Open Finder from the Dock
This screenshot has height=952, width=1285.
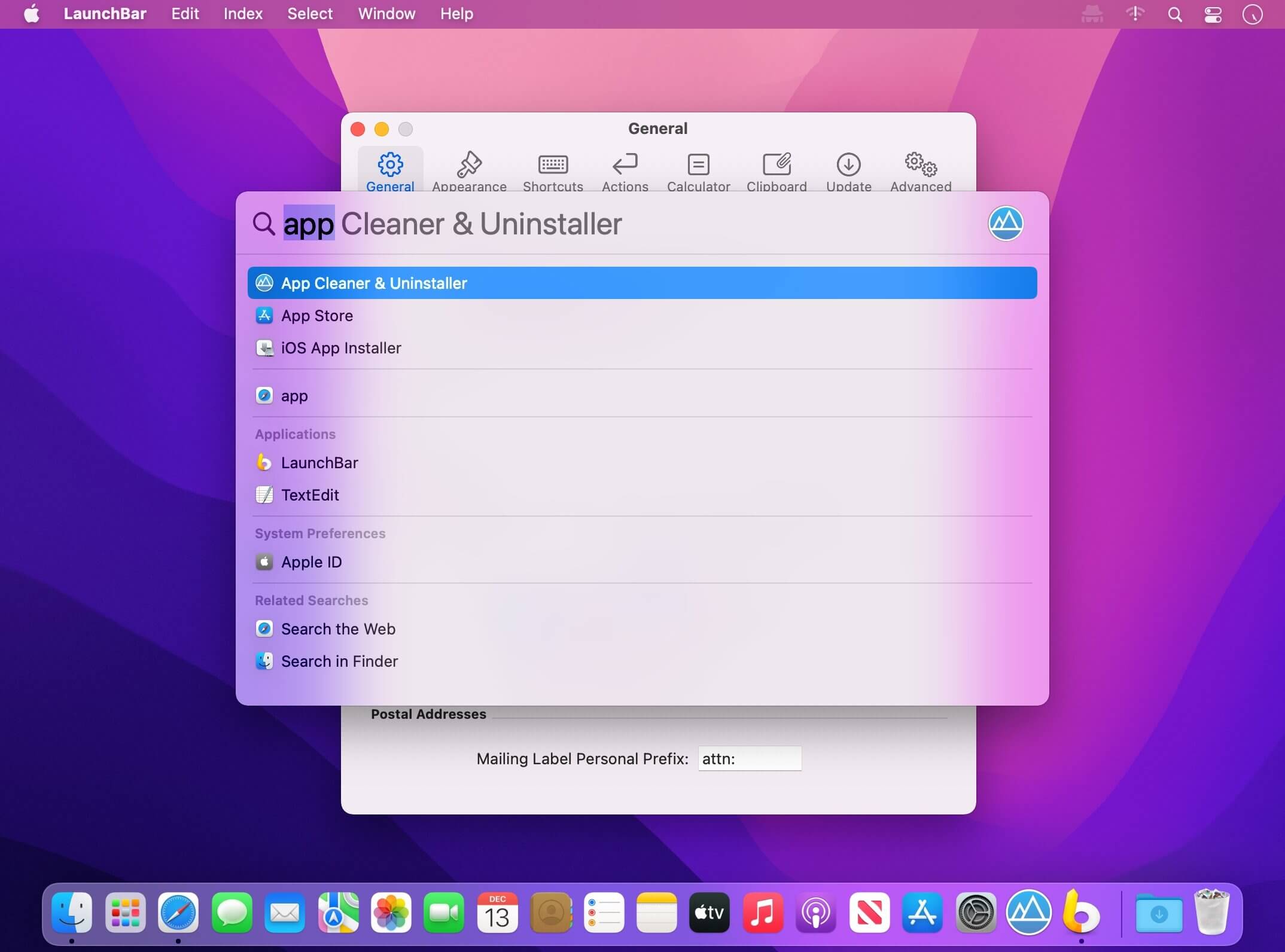(x=72, y=913)
